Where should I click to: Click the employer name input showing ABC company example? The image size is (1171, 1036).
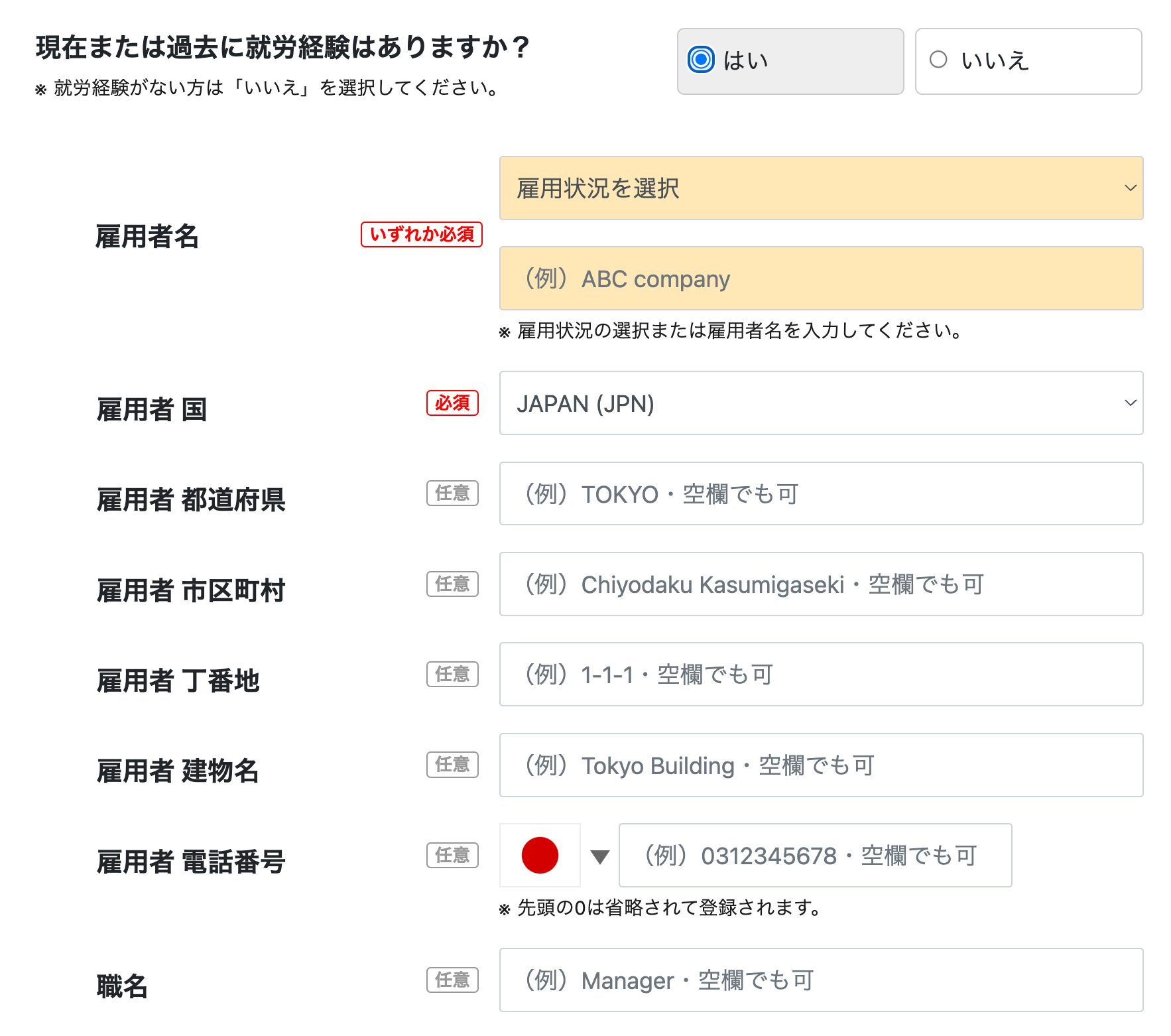pos(821,278)
